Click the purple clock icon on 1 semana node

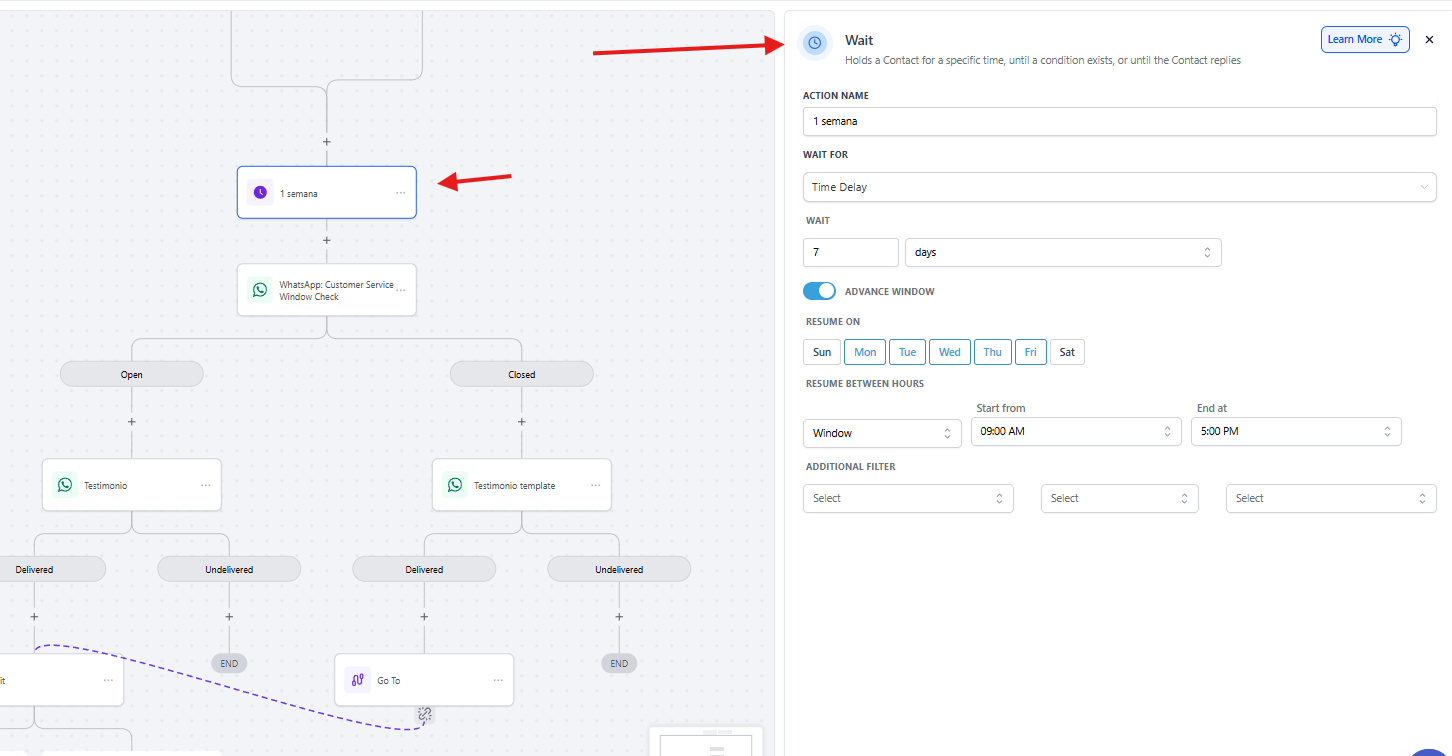pyautogui.click(x=260, y=192)
